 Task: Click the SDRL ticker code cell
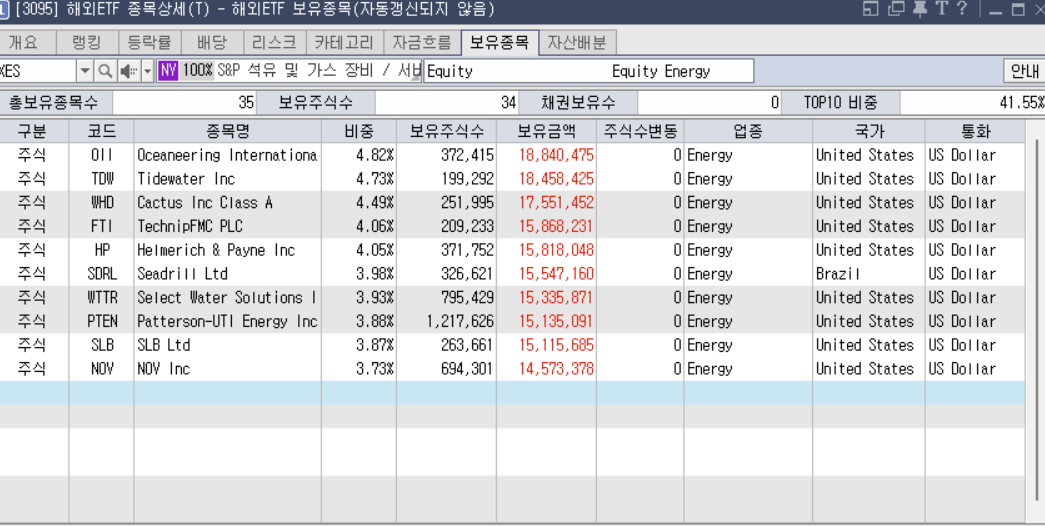(x=101, y=274)
